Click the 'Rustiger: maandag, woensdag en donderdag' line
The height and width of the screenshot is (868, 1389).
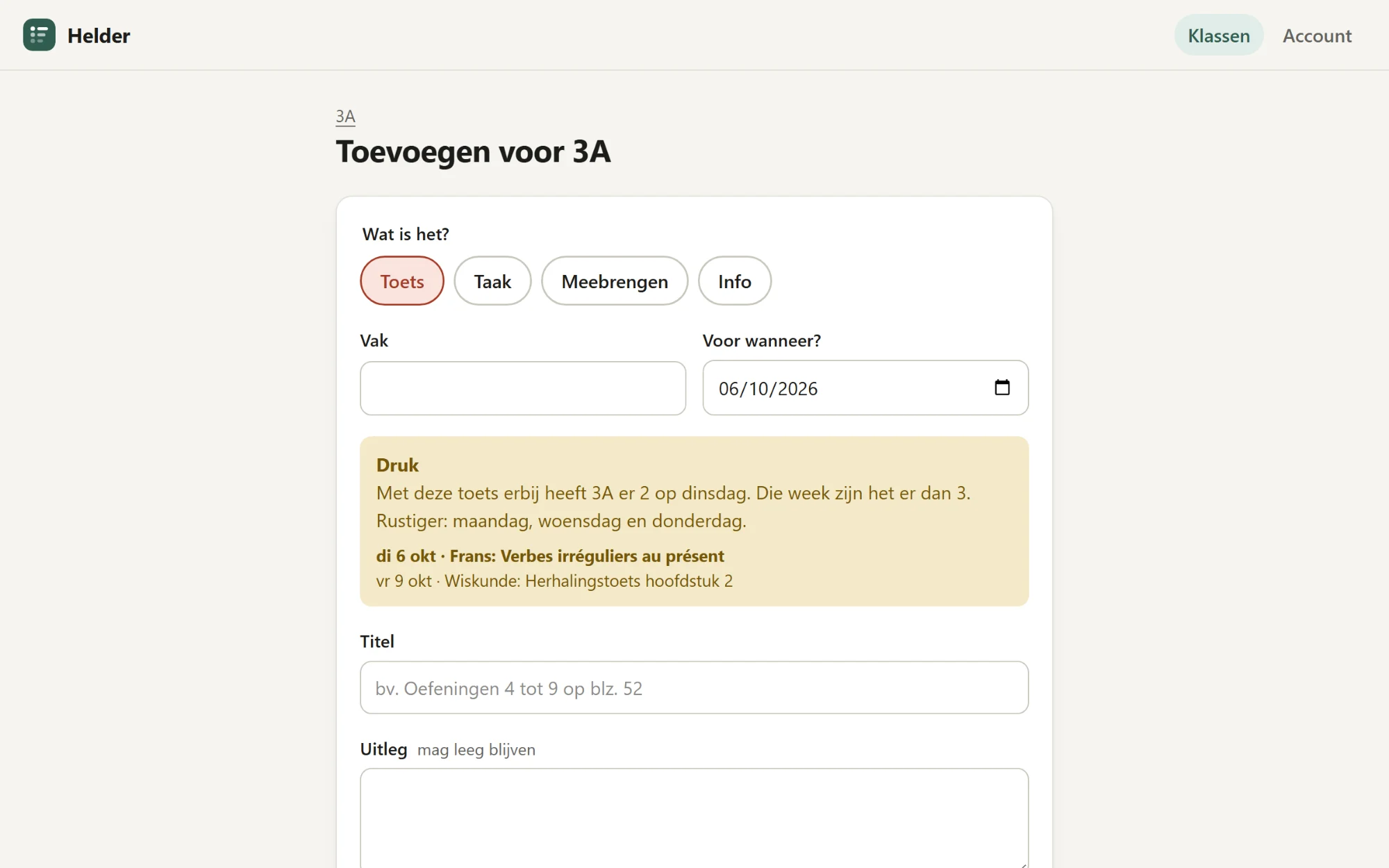tap(561, 521)
